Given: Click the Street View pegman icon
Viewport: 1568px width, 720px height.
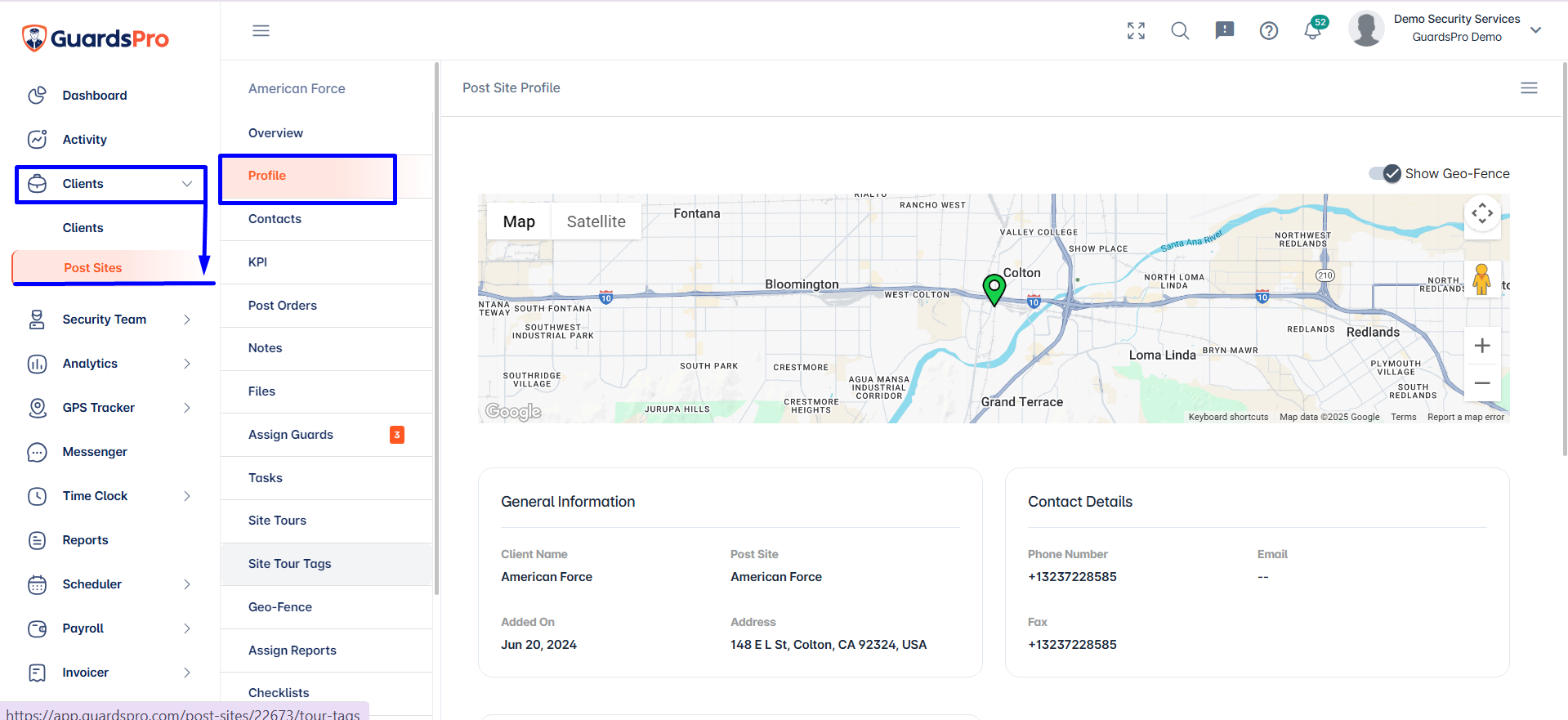Looking at the screenshot, I should (1481, 280).
